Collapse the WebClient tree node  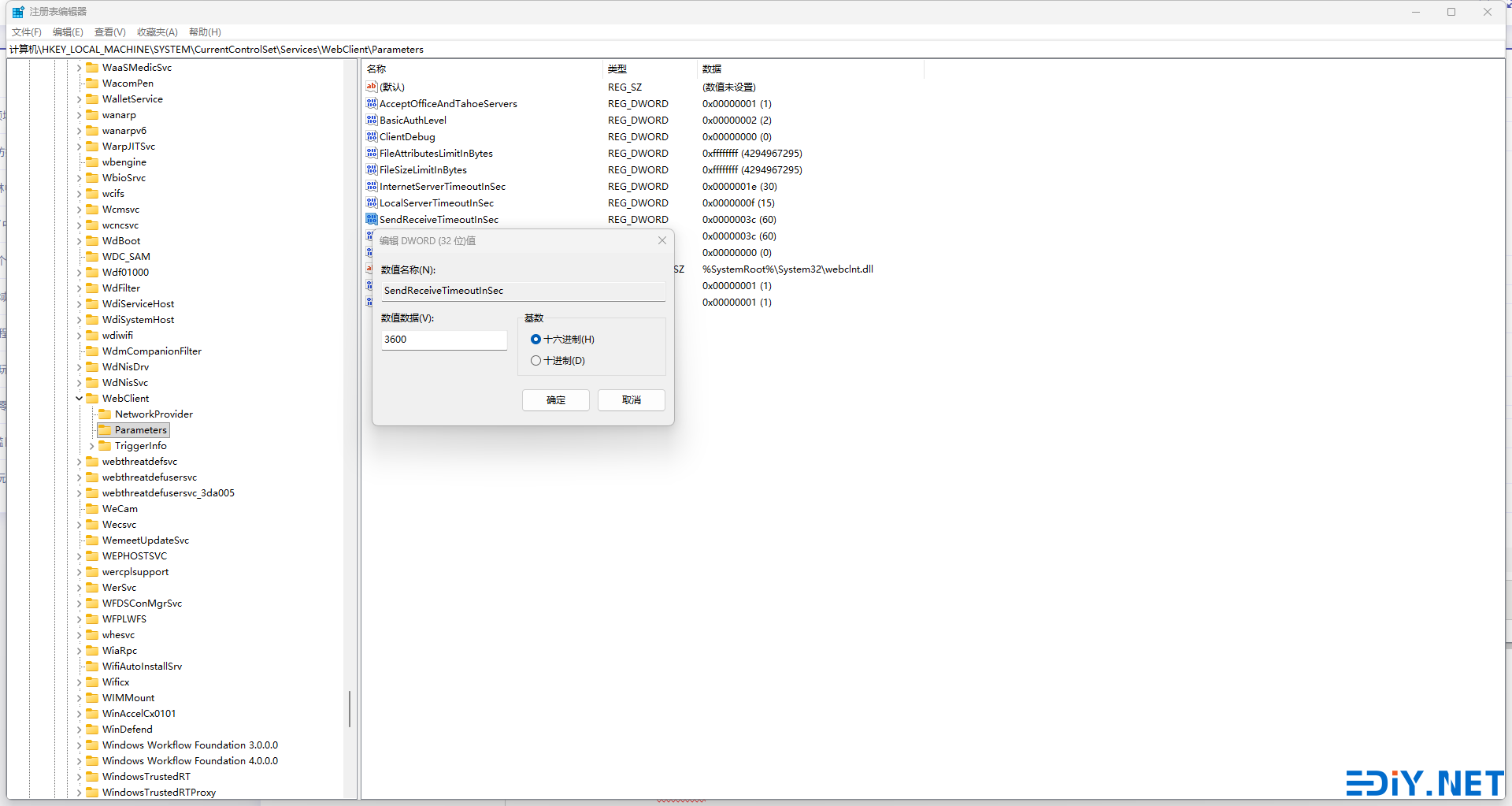(79, 399)
